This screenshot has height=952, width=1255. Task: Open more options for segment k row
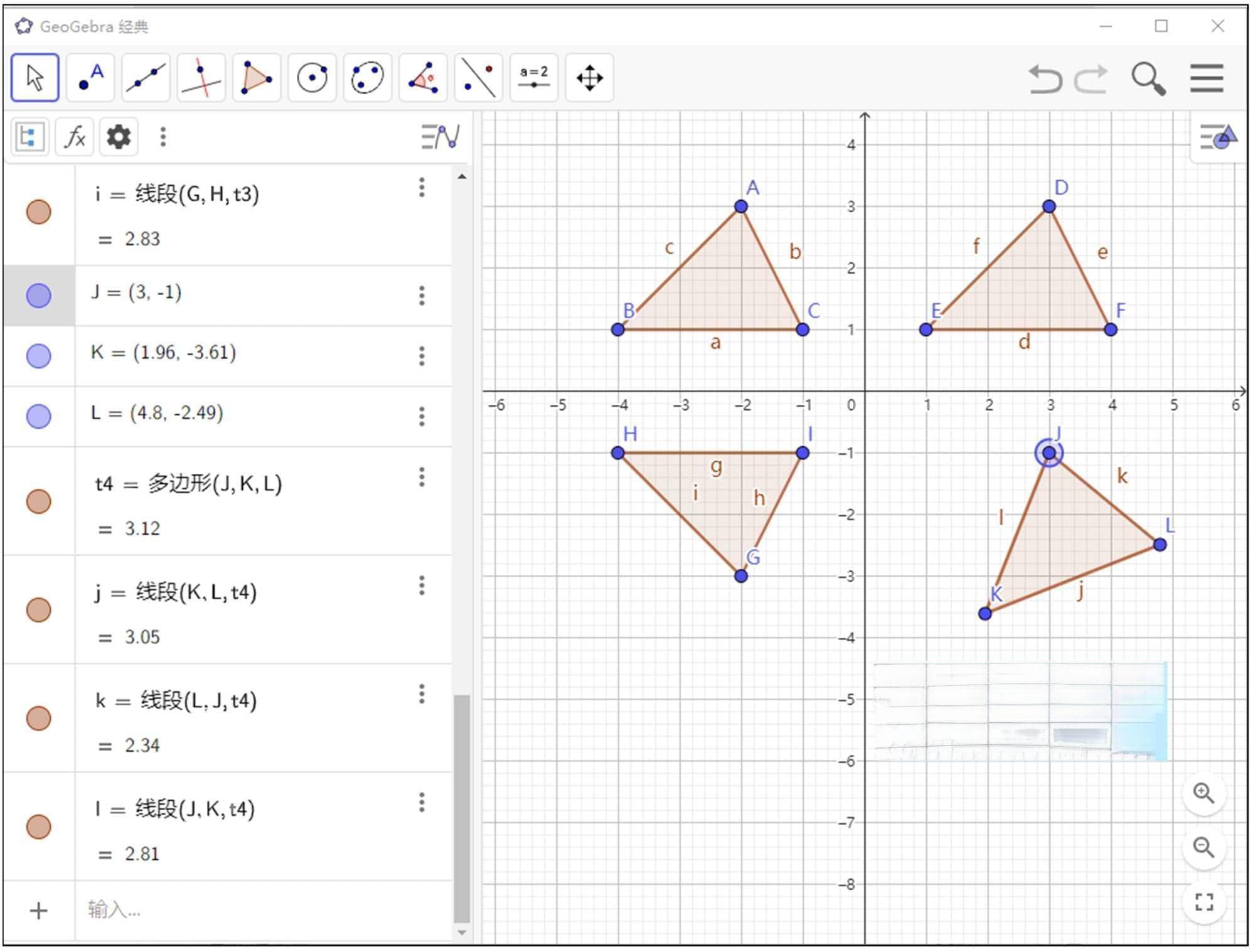click(x=422, y=694)
